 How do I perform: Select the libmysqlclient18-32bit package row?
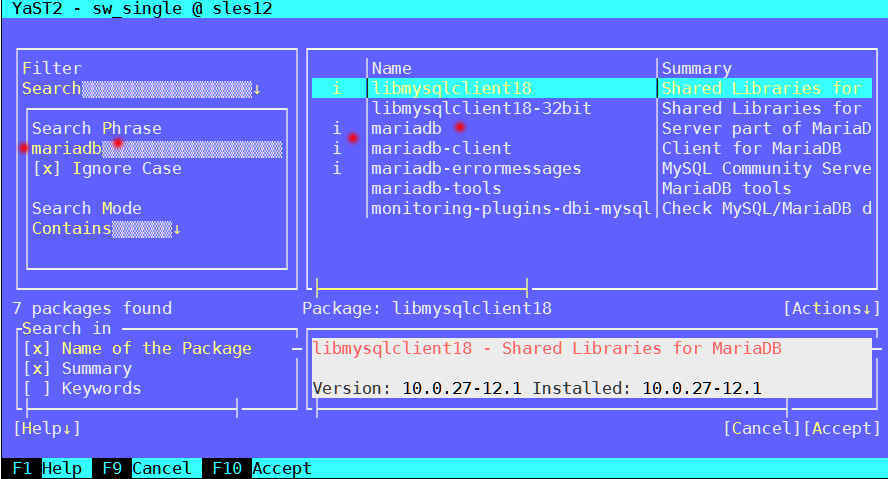click(x=592, y=108)
